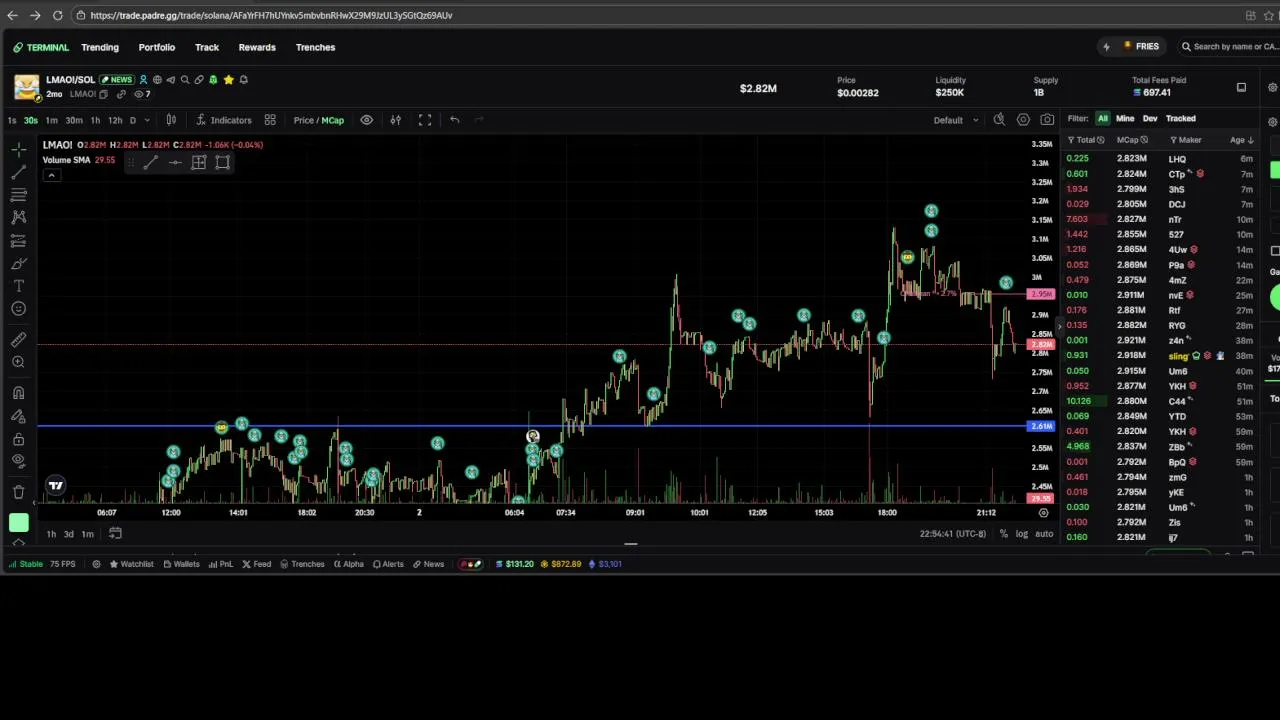1280x720 pixels.
Task: Sort trades by Age column
Action: (x=1241, y=140)
